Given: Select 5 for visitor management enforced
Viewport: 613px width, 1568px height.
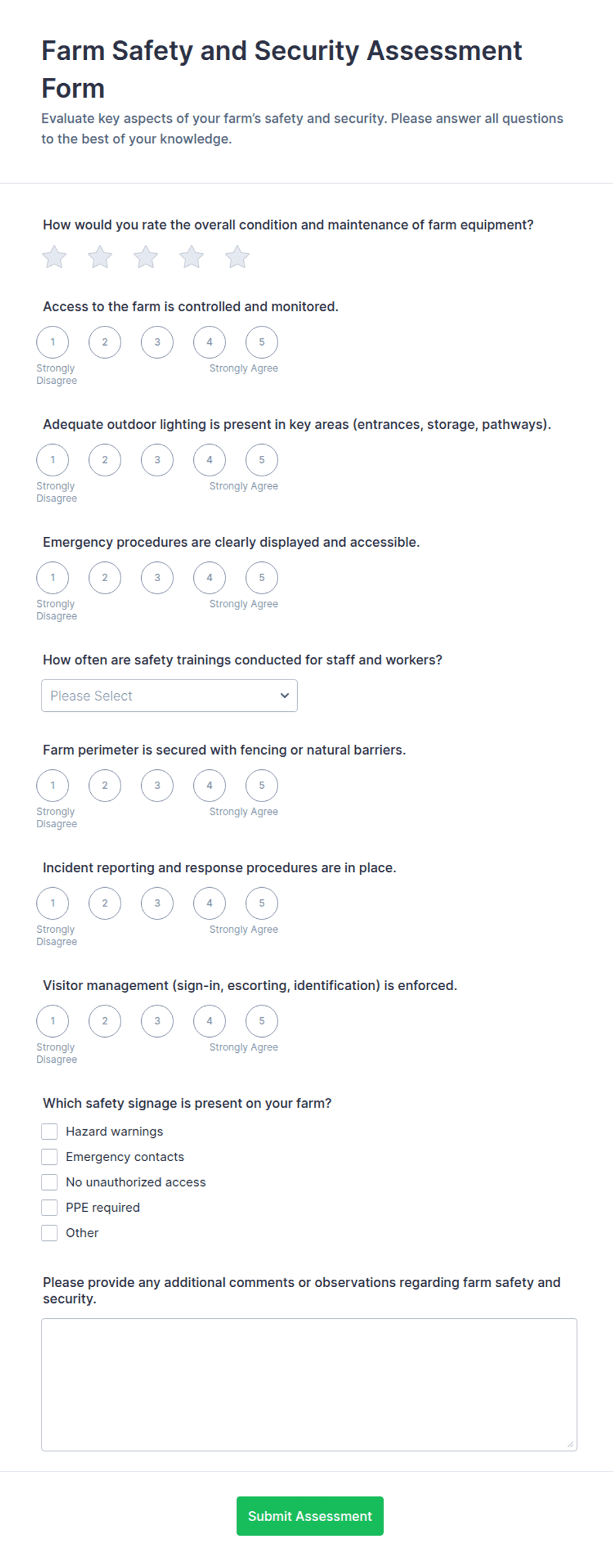Looking at the screenshot, I should [x=262, y=1021].
